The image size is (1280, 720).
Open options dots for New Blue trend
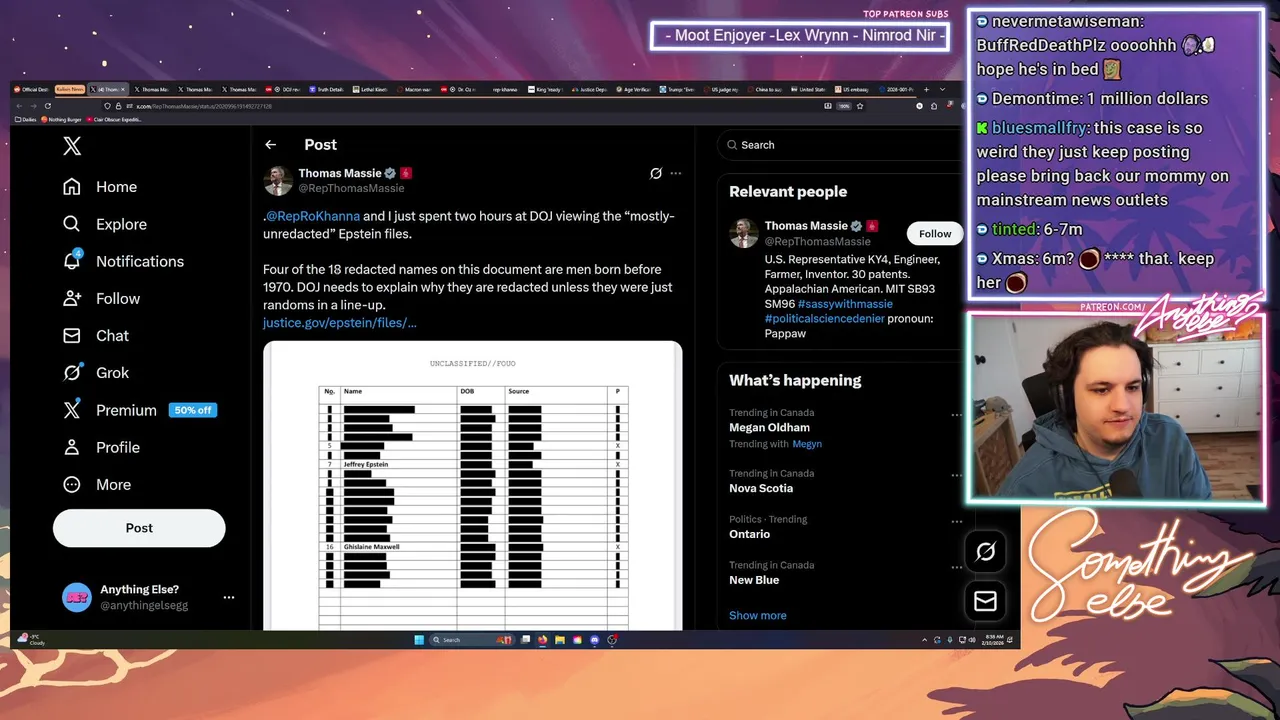957,568
